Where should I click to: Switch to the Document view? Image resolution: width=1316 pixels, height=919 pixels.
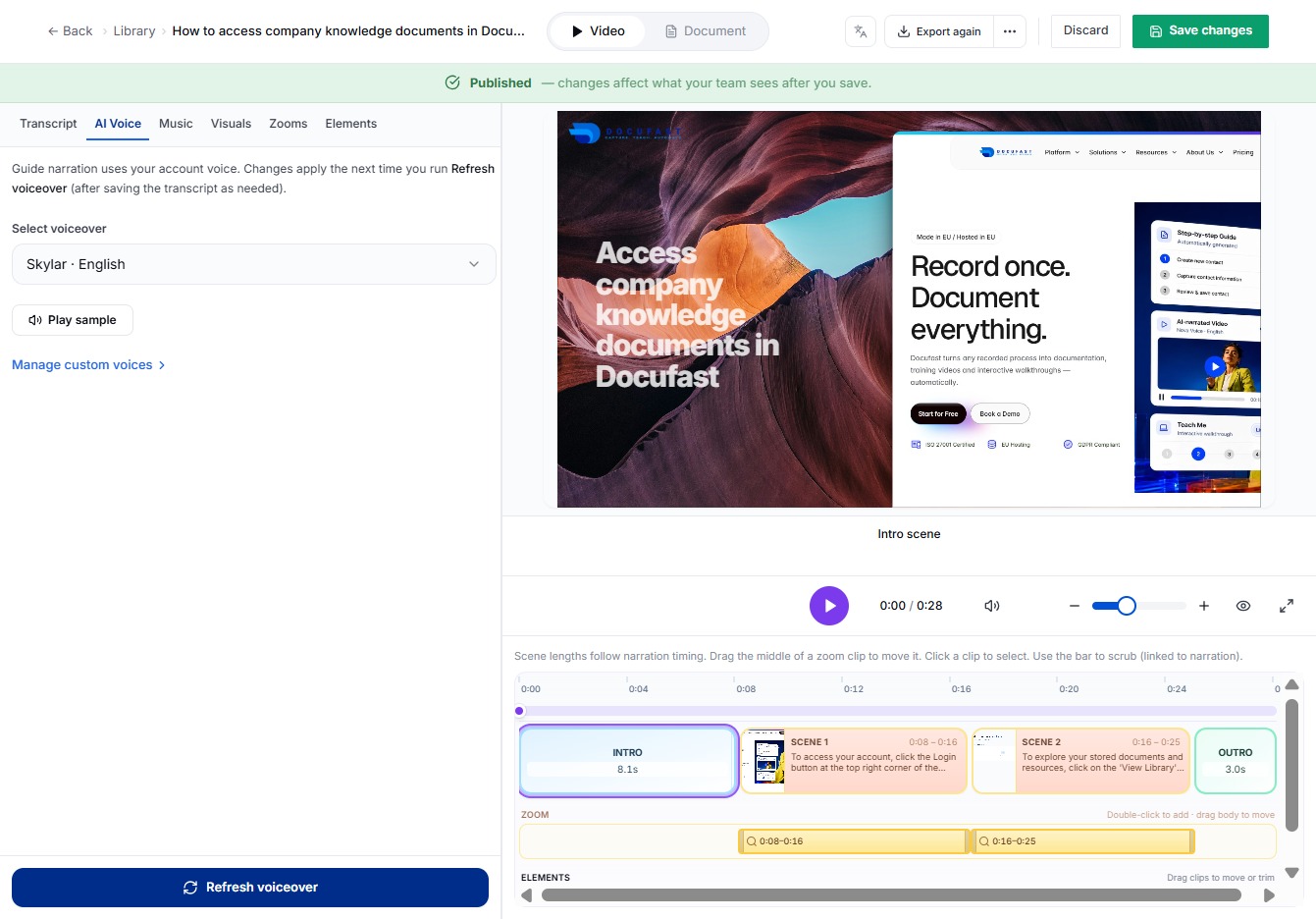[x=706, y=31]
